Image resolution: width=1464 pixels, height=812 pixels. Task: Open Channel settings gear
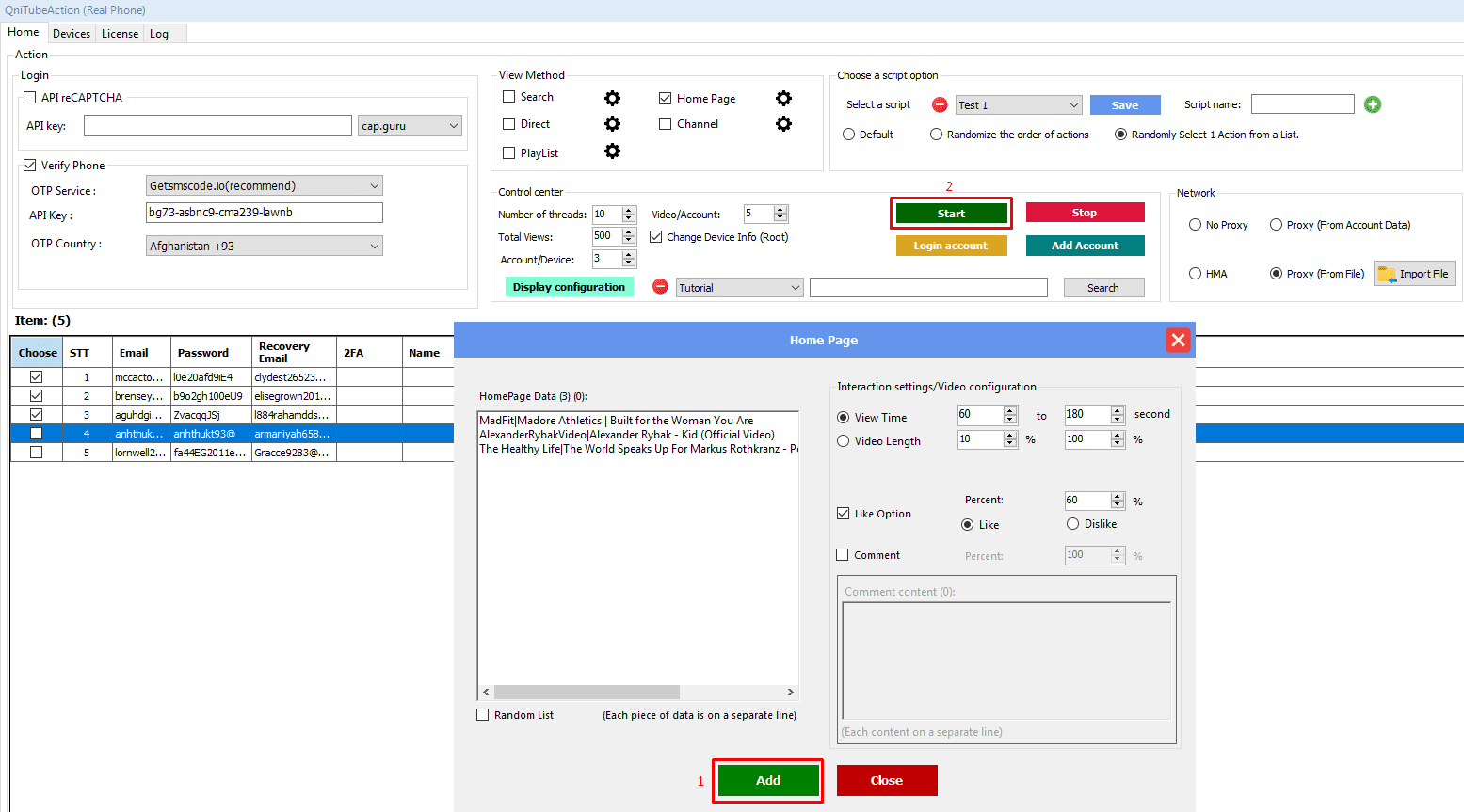point(783,124)
